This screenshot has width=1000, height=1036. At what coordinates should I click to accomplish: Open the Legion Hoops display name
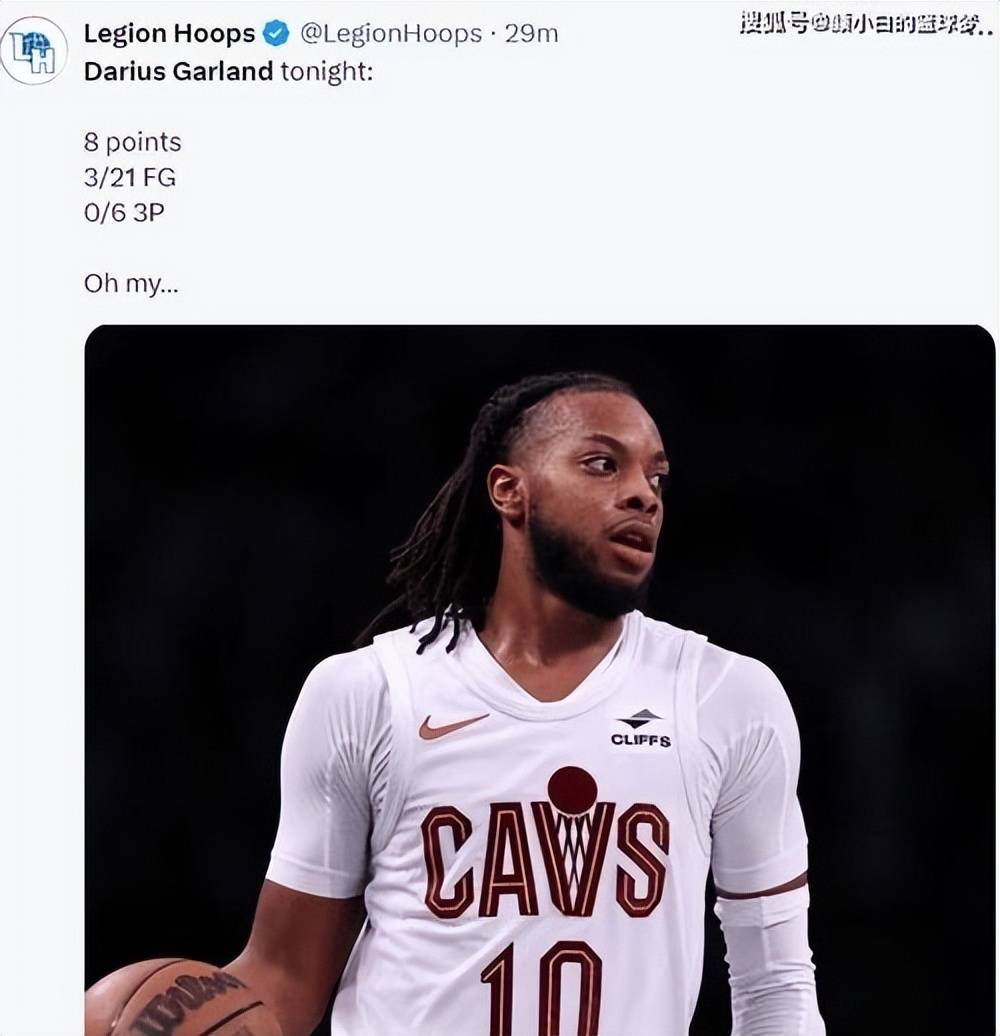click(x=169, y=34)
